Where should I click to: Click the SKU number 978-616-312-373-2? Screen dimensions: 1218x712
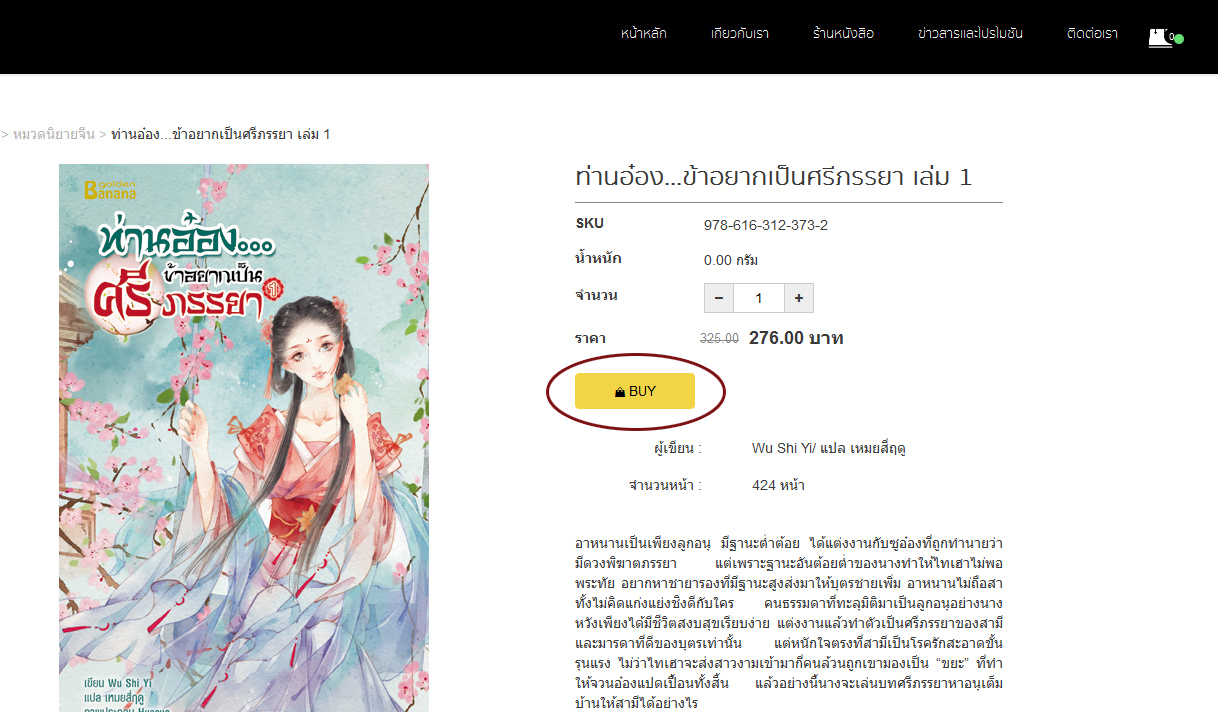tap(766, 225)
